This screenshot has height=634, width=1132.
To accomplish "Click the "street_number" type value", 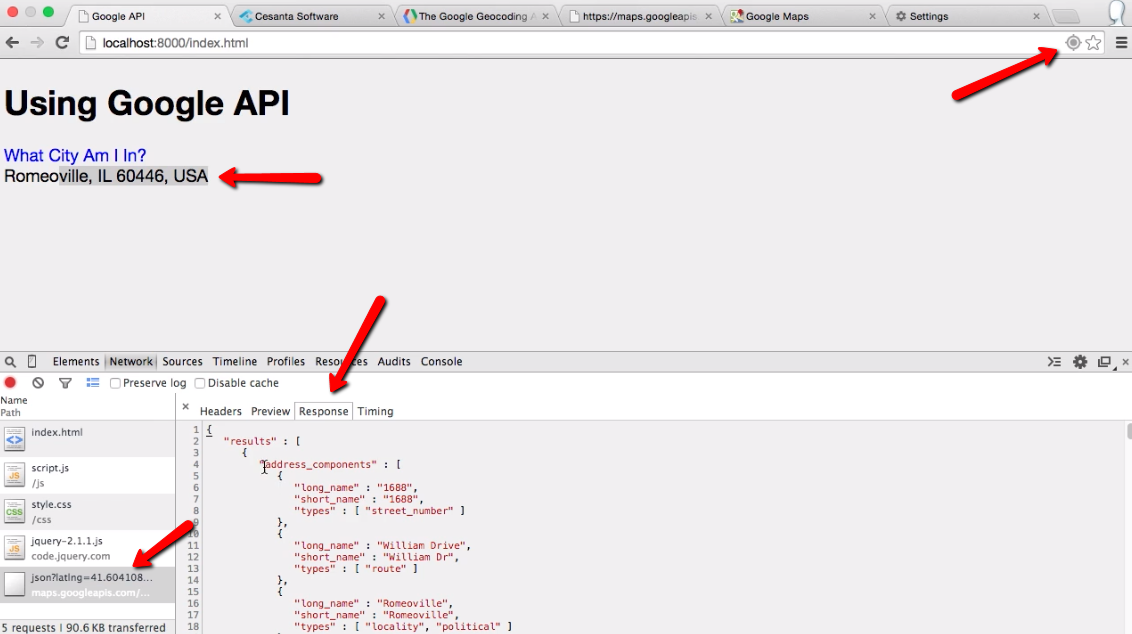I will pyautogui.click(x=409, y=511).
